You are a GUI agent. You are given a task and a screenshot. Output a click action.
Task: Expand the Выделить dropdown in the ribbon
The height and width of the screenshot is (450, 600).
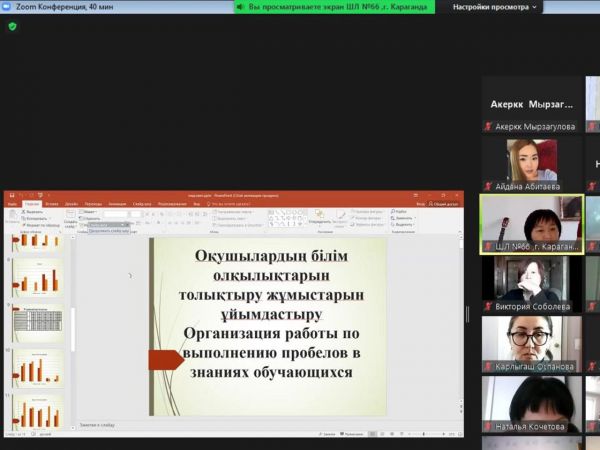[x=401, y=225]
